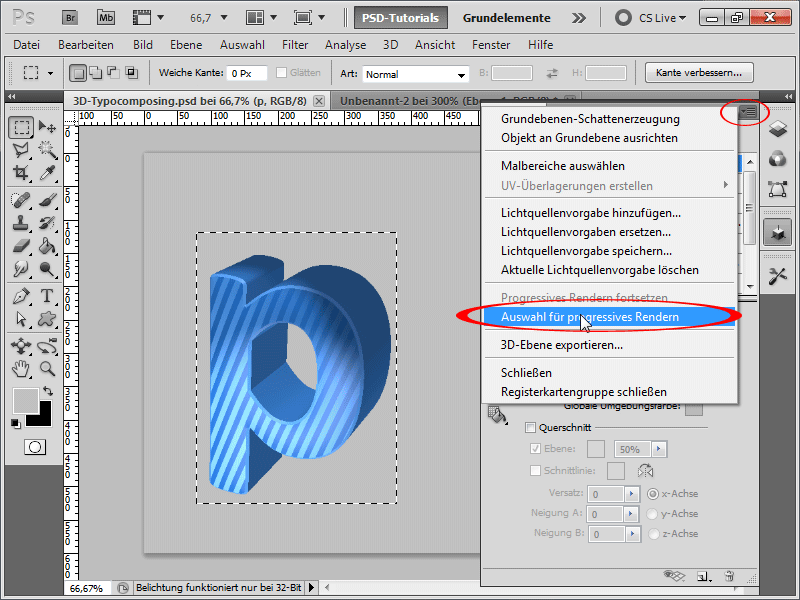Choose 'Auswahl für progressives Rendern'
The width and height of the screenshot is (800, 600).
609,317
